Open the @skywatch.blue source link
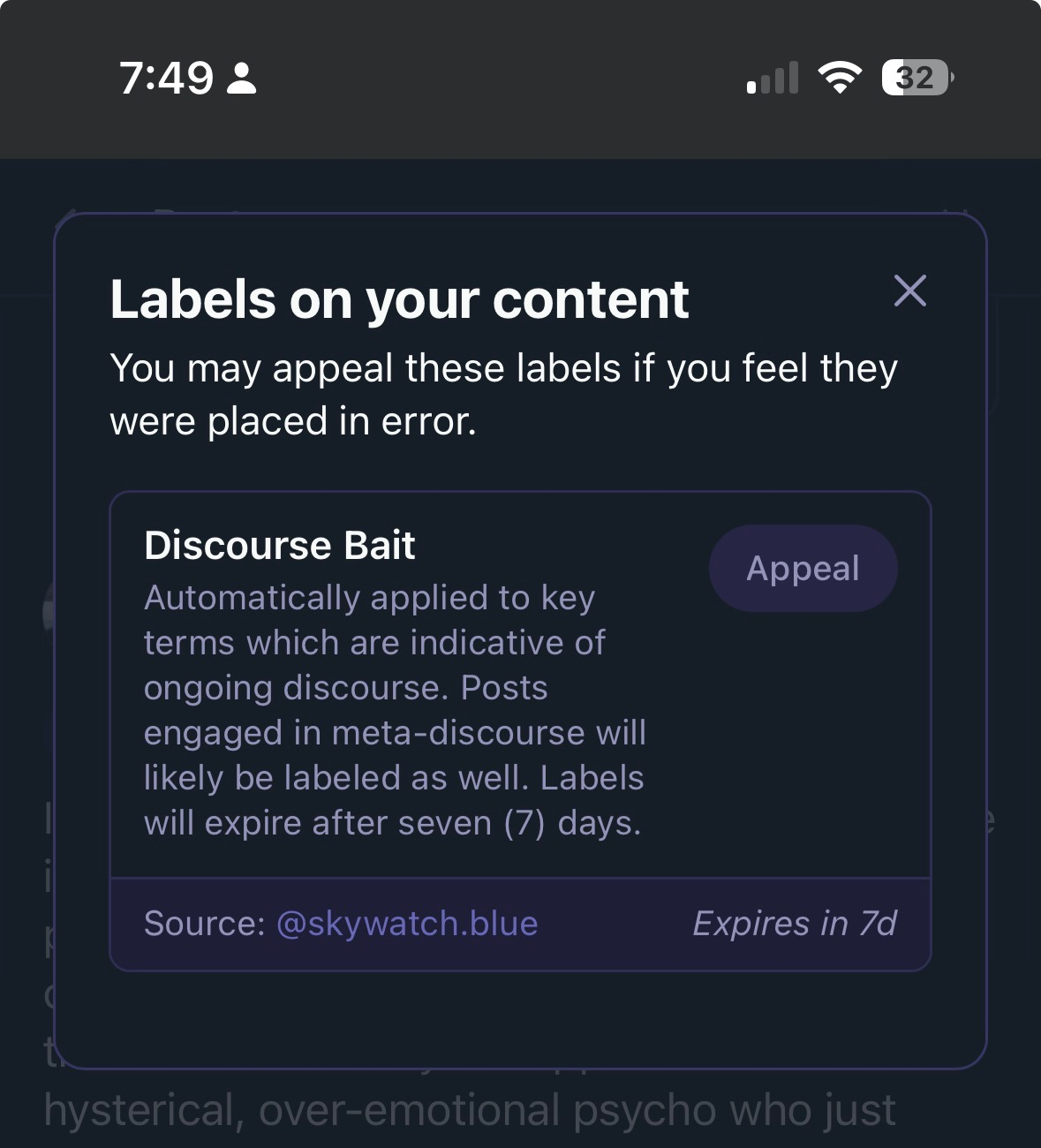 pyautogui.click(x=407, y=924)
